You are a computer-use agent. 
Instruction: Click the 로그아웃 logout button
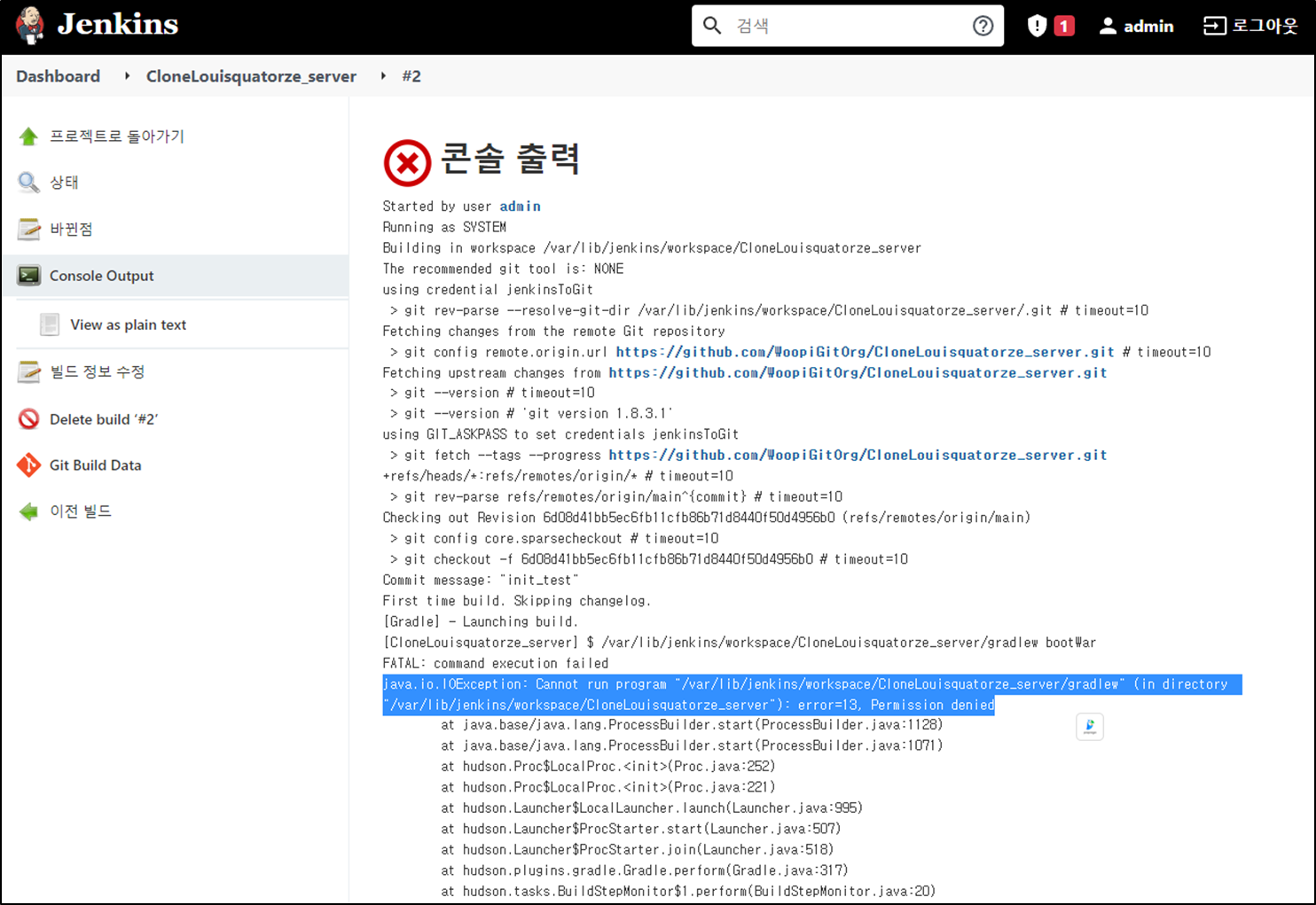coord(1250,26)
